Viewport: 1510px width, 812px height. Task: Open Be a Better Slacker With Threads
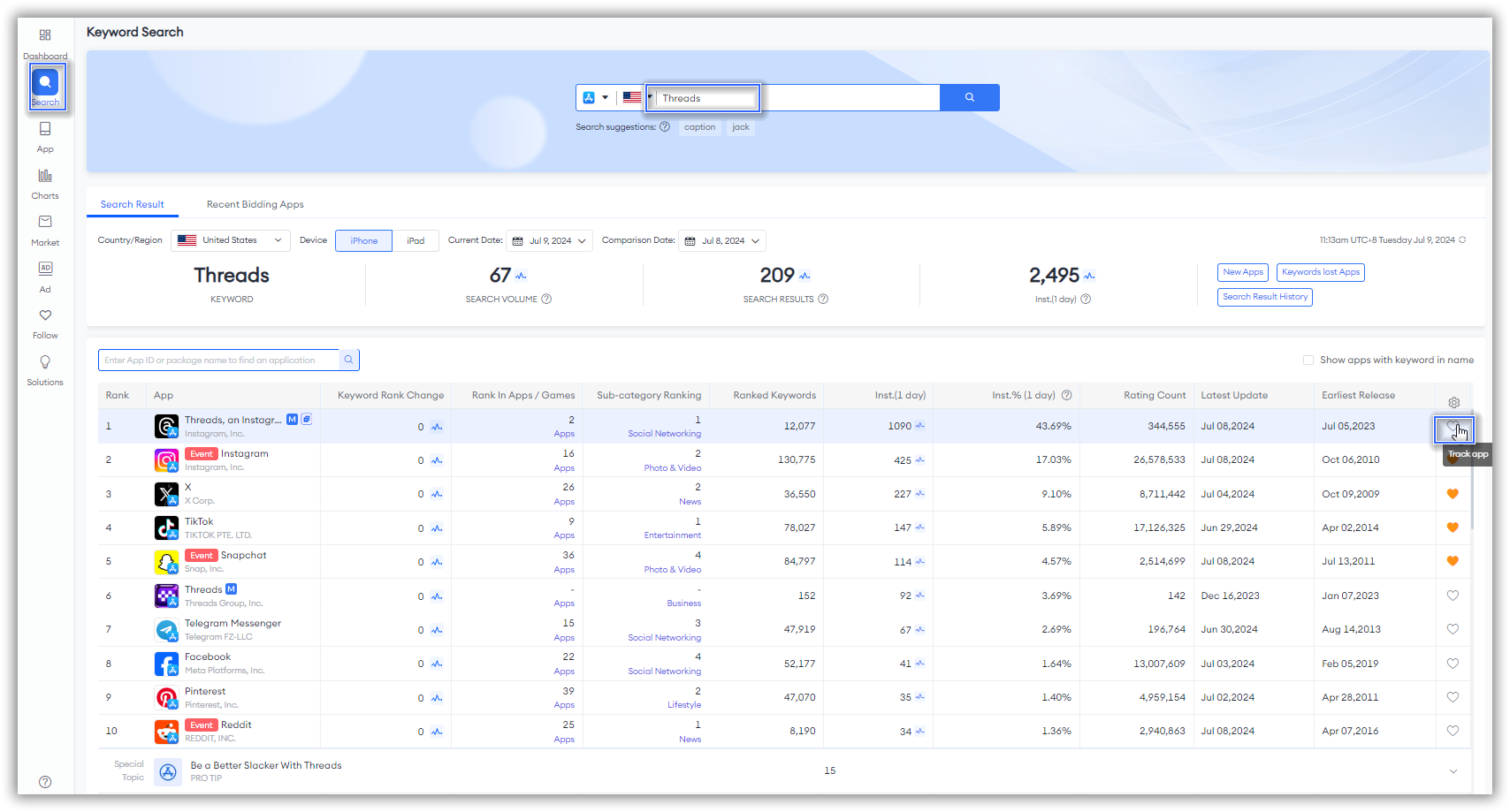coord(266,765)
